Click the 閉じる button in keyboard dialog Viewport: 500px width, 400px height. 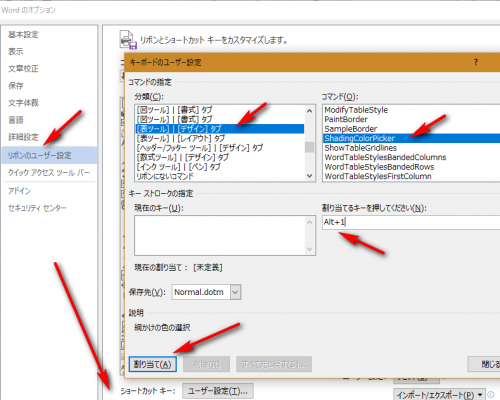(484, 364)
